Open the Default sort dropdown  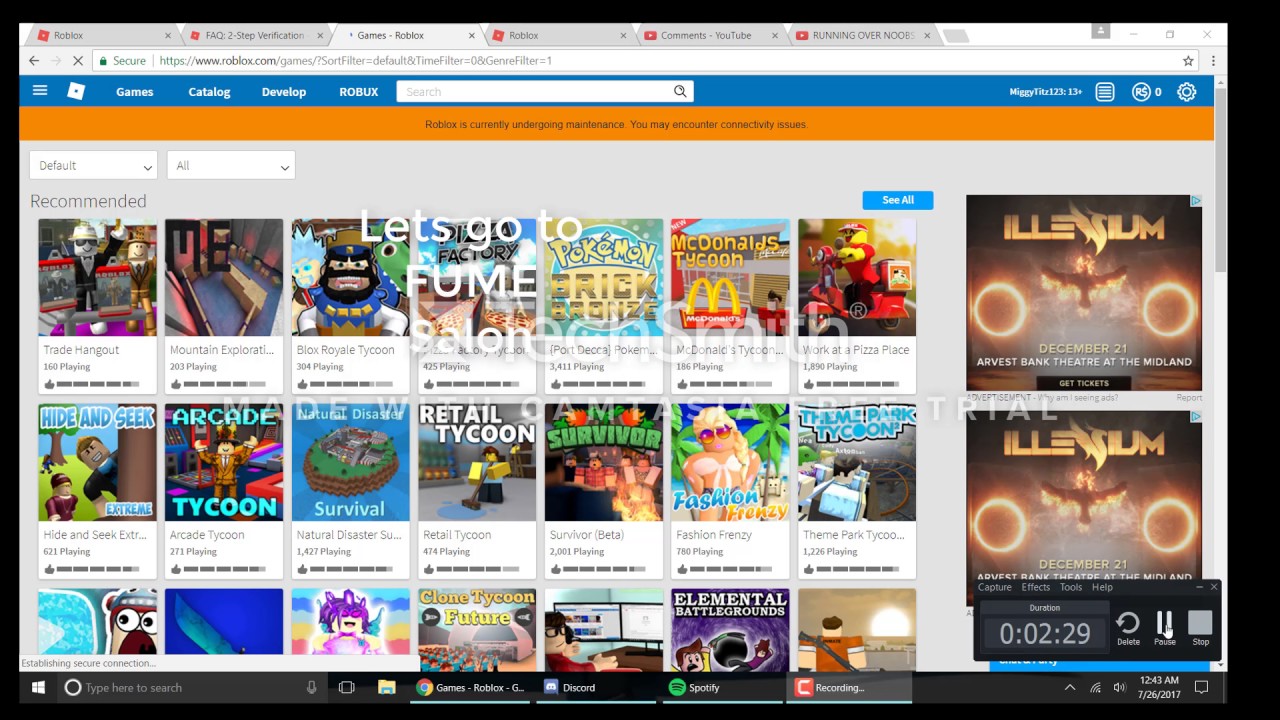[93, 166]
